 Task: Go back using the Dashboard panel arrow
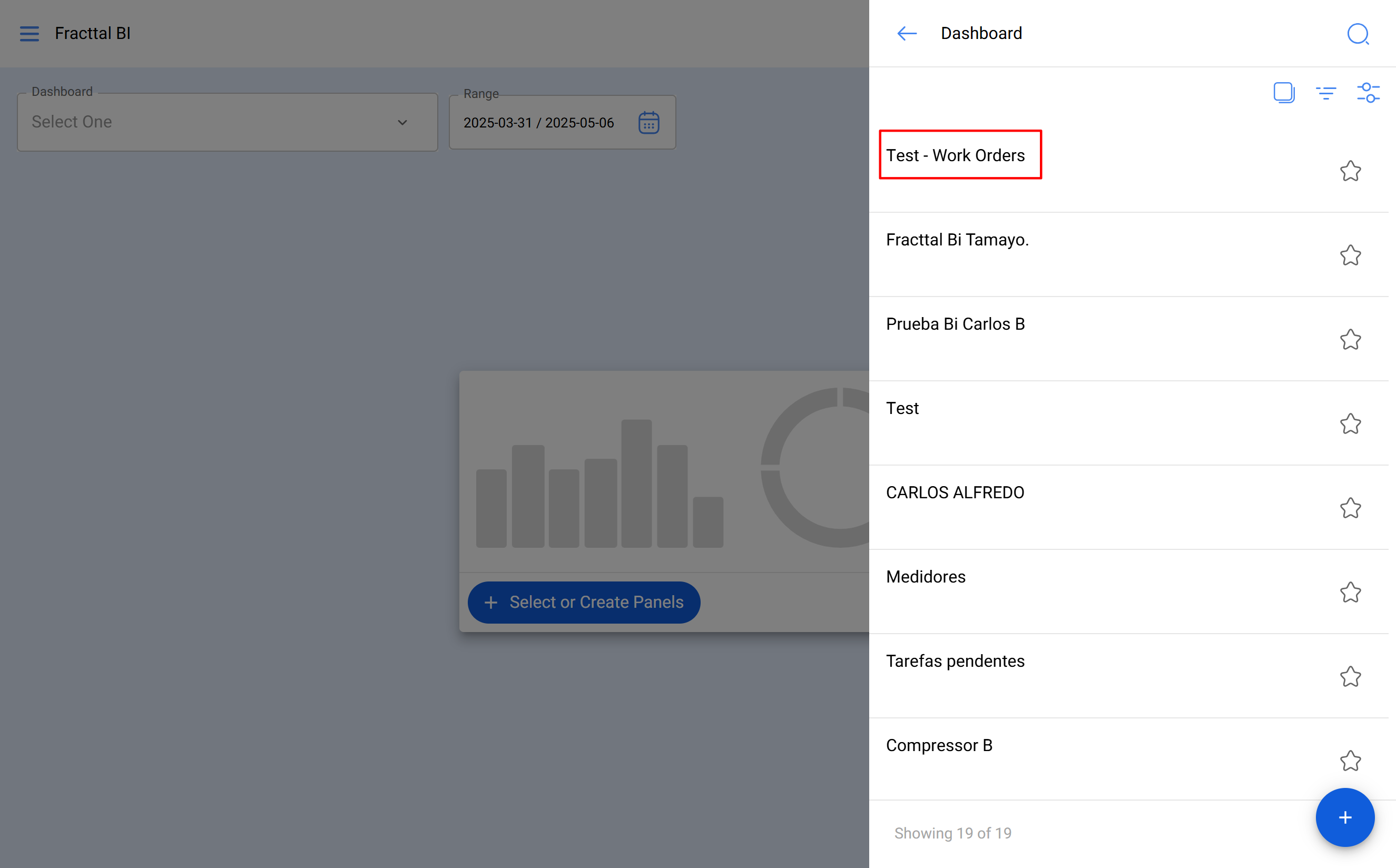(907, 33)
